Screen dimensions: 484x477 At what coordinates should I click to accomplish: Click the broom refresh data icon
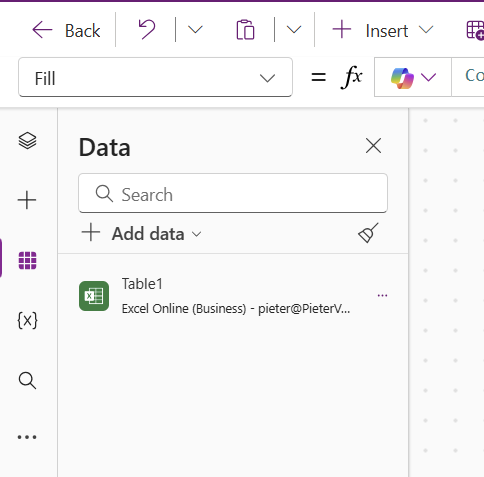click(x=368, y=233)
